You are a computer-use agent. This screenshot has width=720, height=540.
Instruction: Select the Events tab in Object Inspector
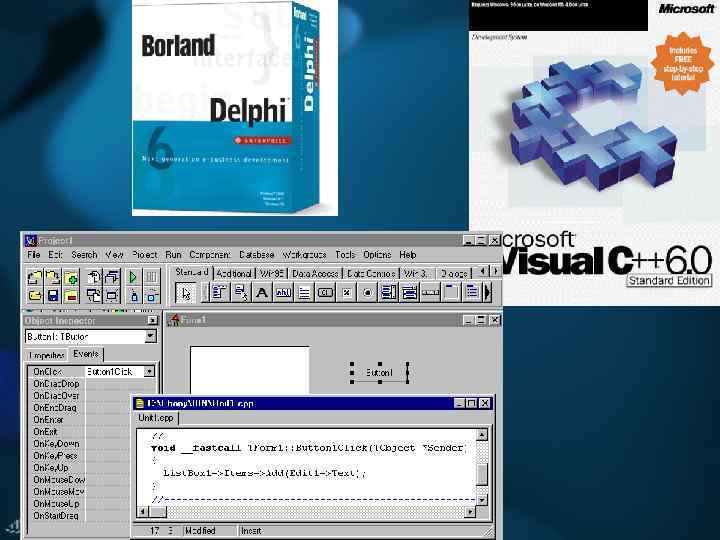point(86,354)
